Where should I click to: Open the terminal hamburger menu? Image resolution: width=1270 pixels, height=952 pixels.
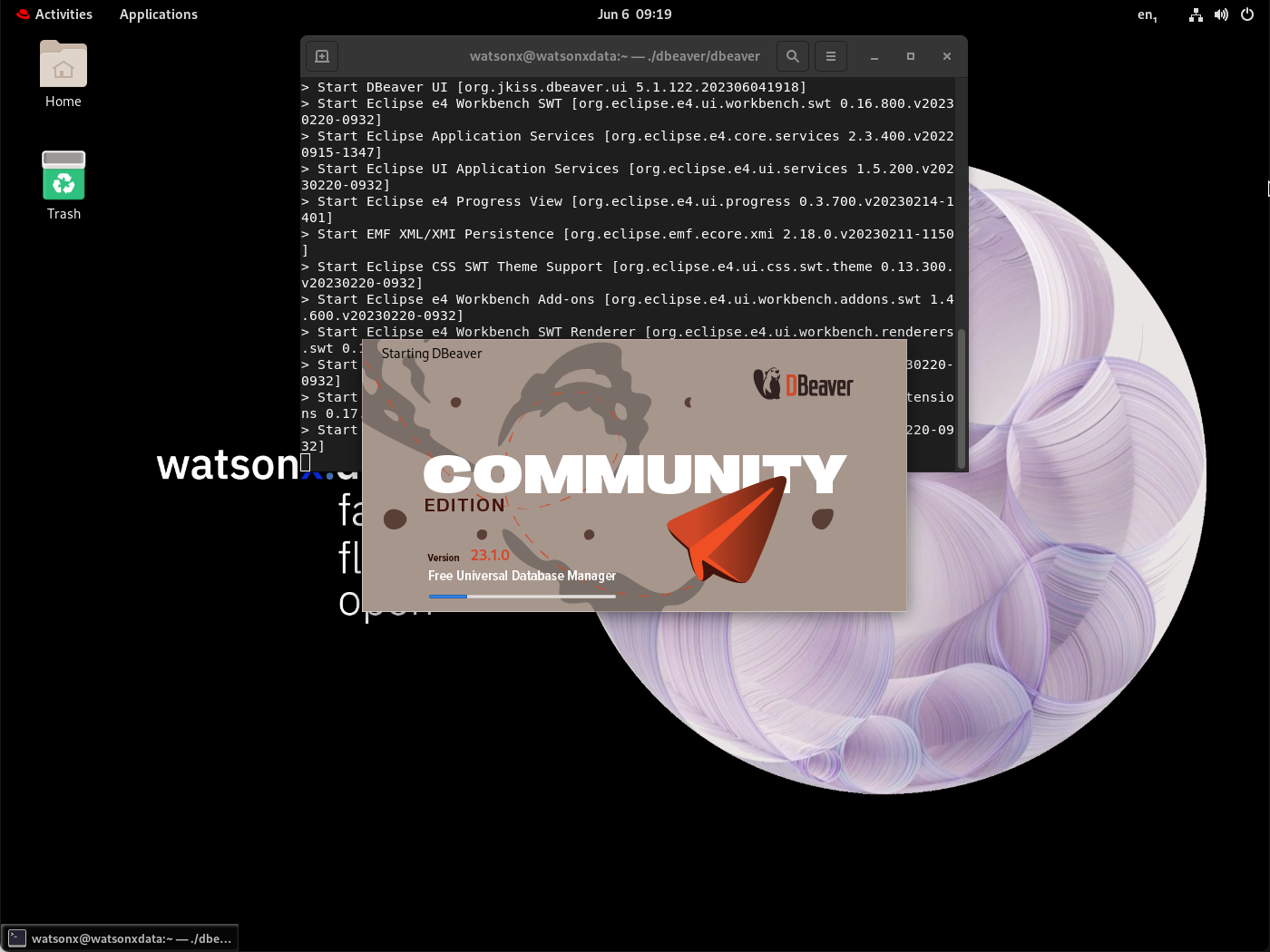coord(831,56)
